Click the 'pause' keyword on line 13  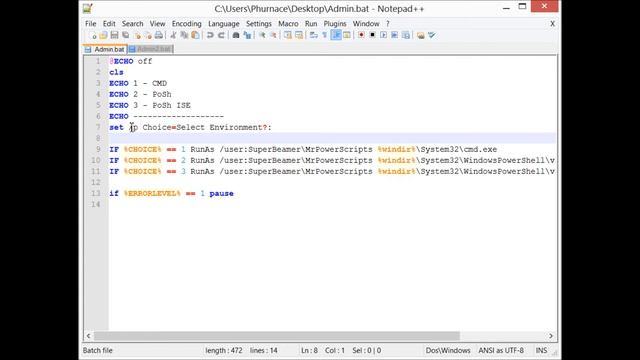point(221,193)
